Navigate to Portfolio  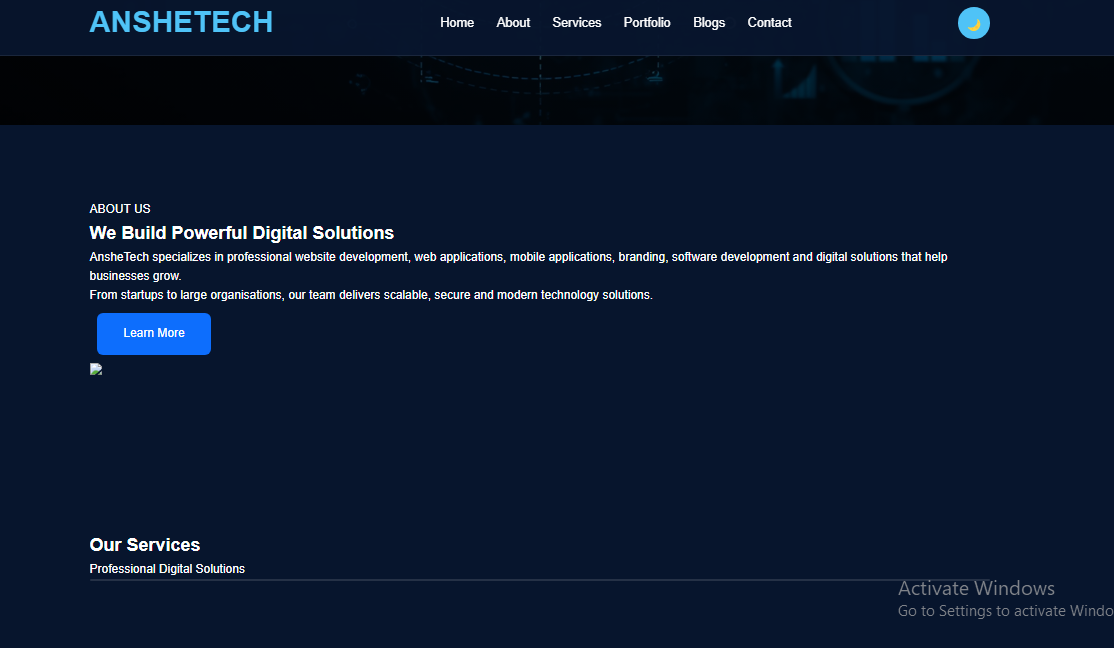click(647, 23)
